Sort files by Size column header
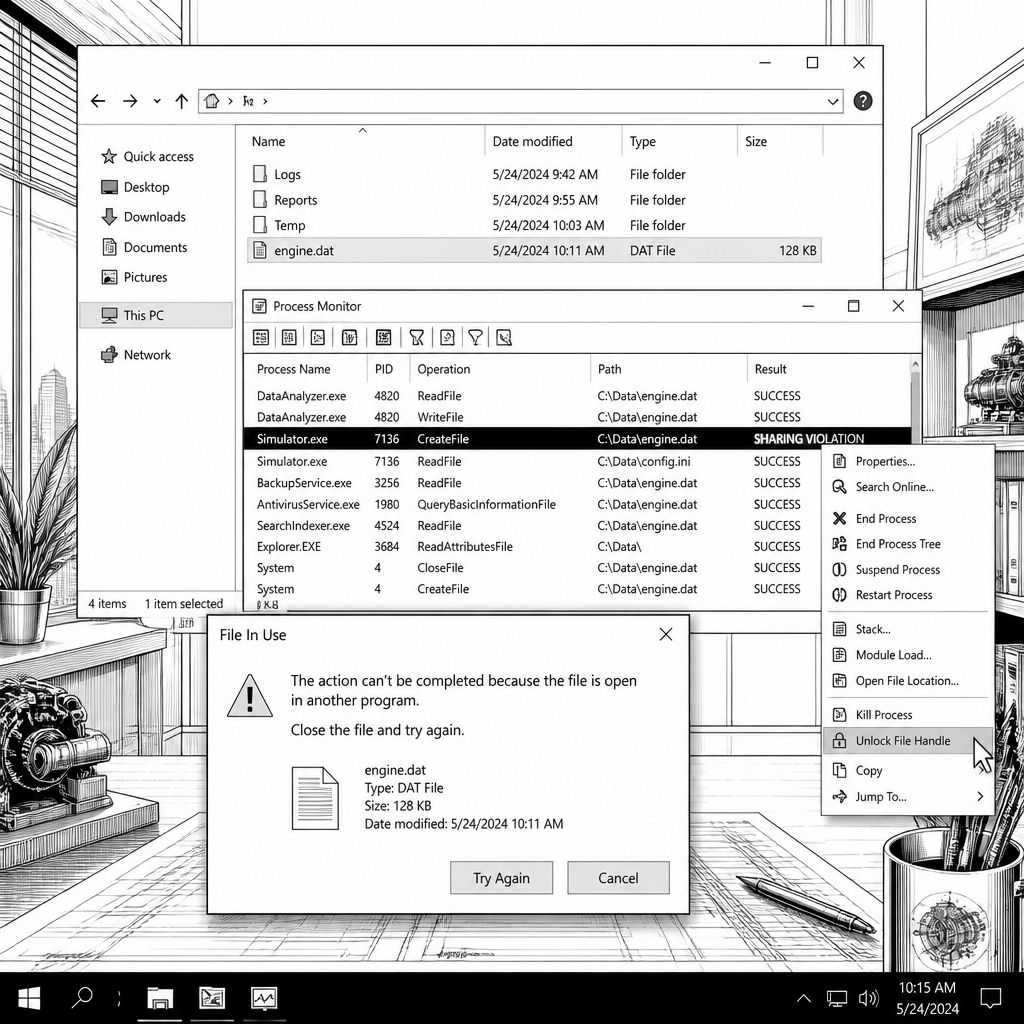 756,141
